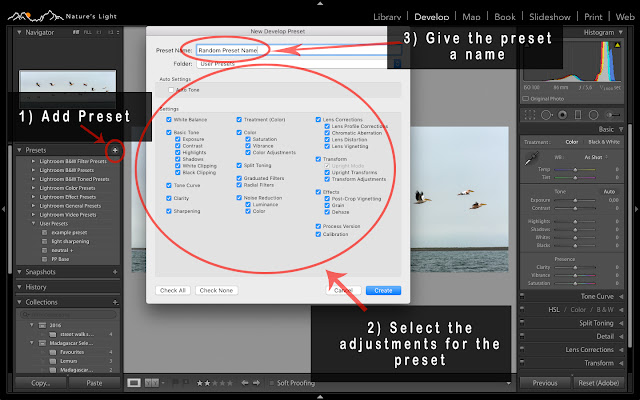Hide left panels with side arrow

pos(3,209)
